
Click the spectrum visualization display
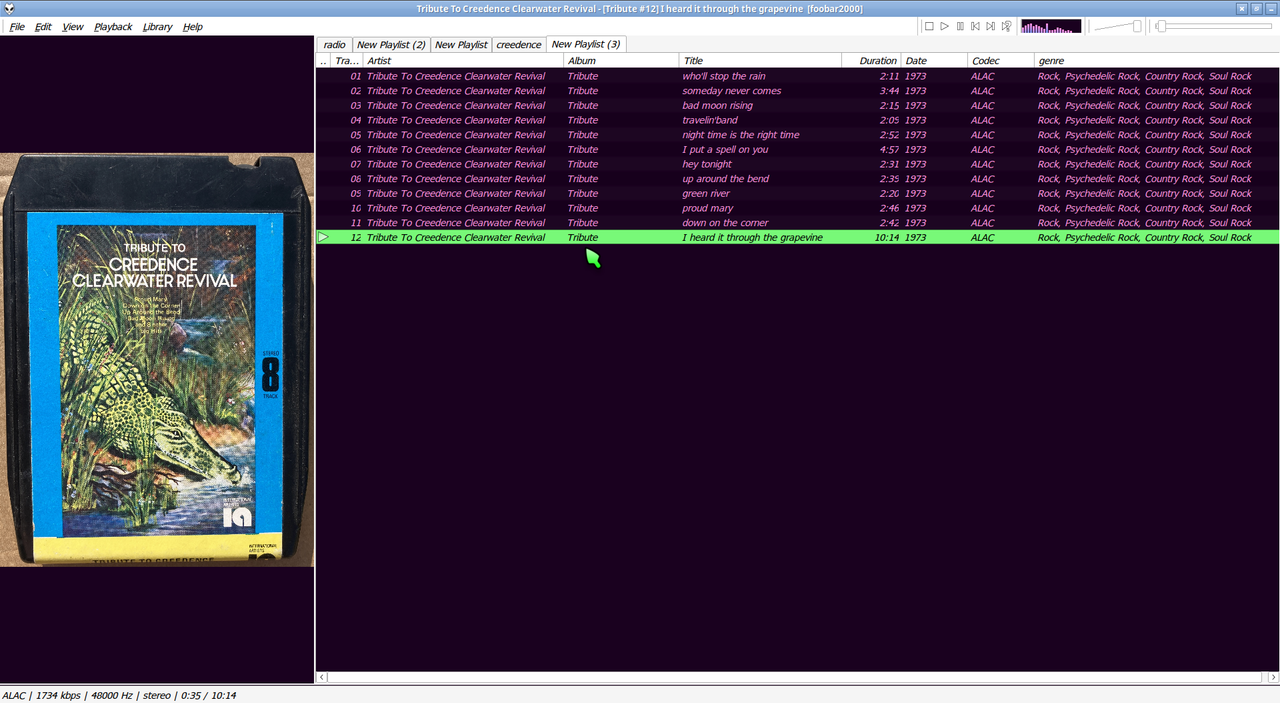tap(1051, 27)
